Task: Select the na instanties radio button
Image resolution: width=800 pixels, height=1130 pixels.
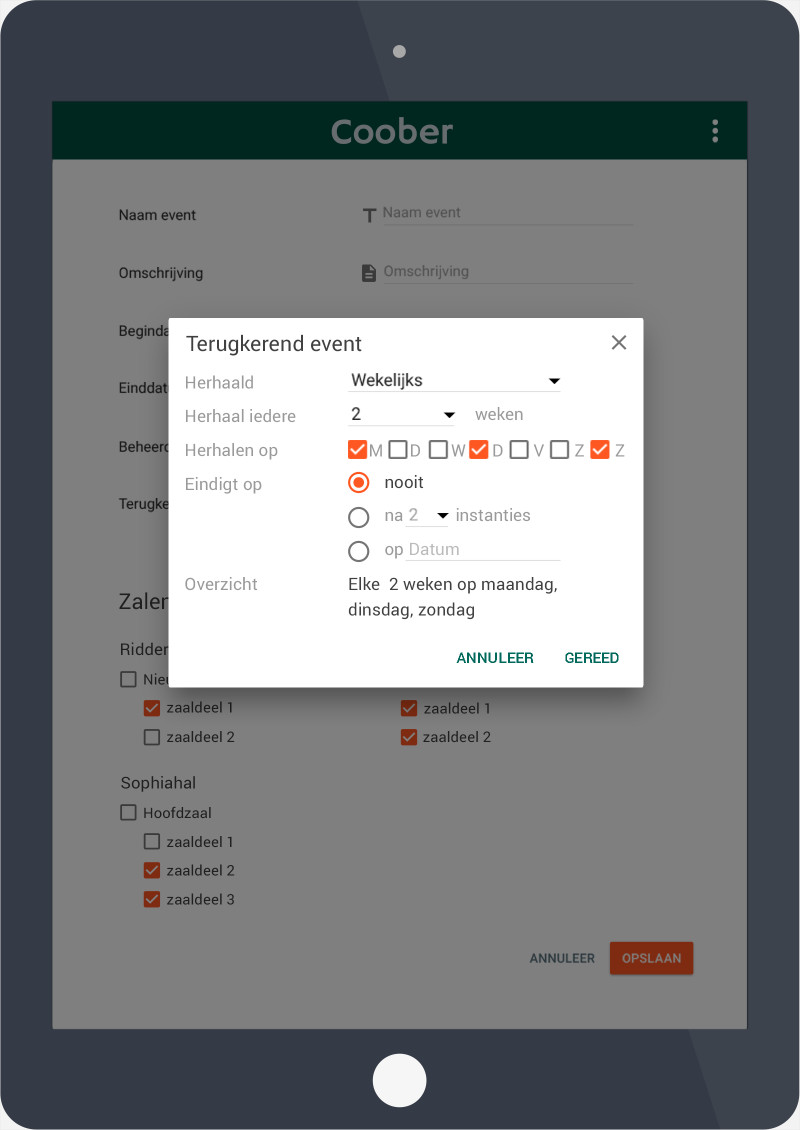Action: click(x=358, y=517)
